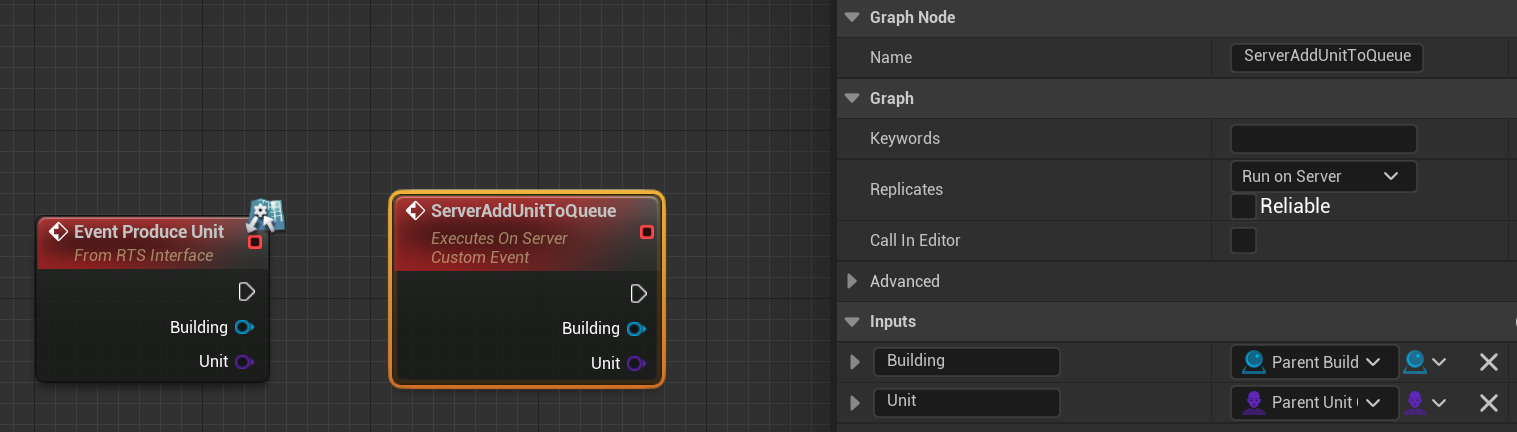Viewport: 1517px width, 432px height.
Task: Collapse the Inputs section
Action: pos(852,322)
